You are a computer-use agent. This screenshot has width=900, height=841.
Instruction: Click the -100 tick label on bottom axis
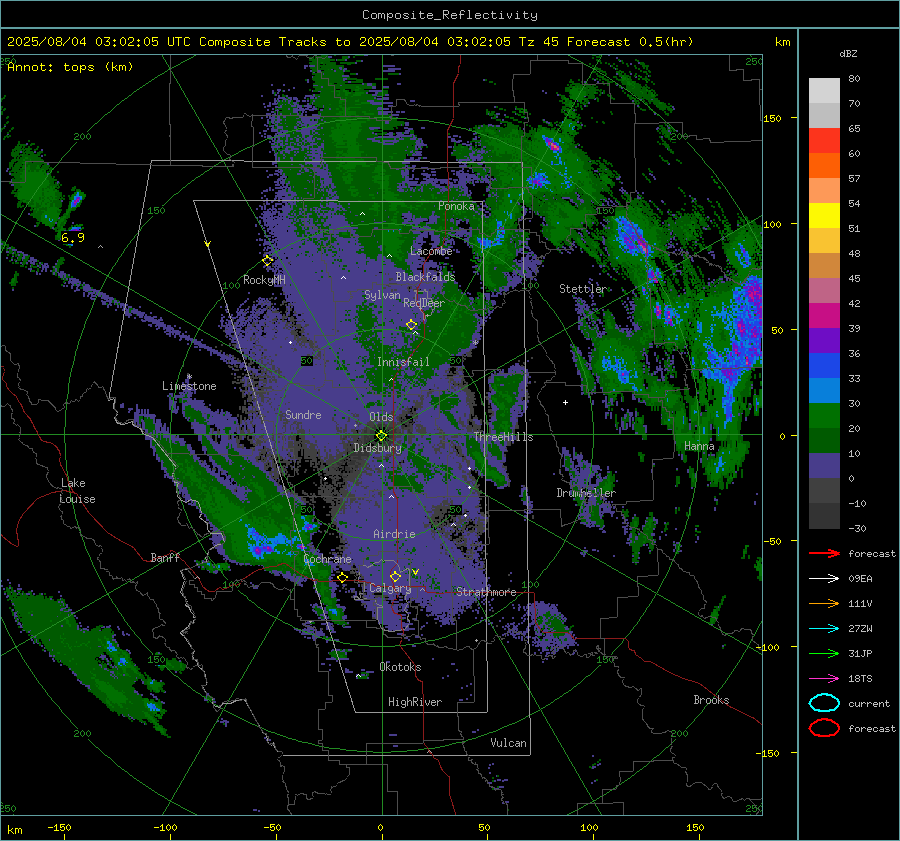point(165,827)
